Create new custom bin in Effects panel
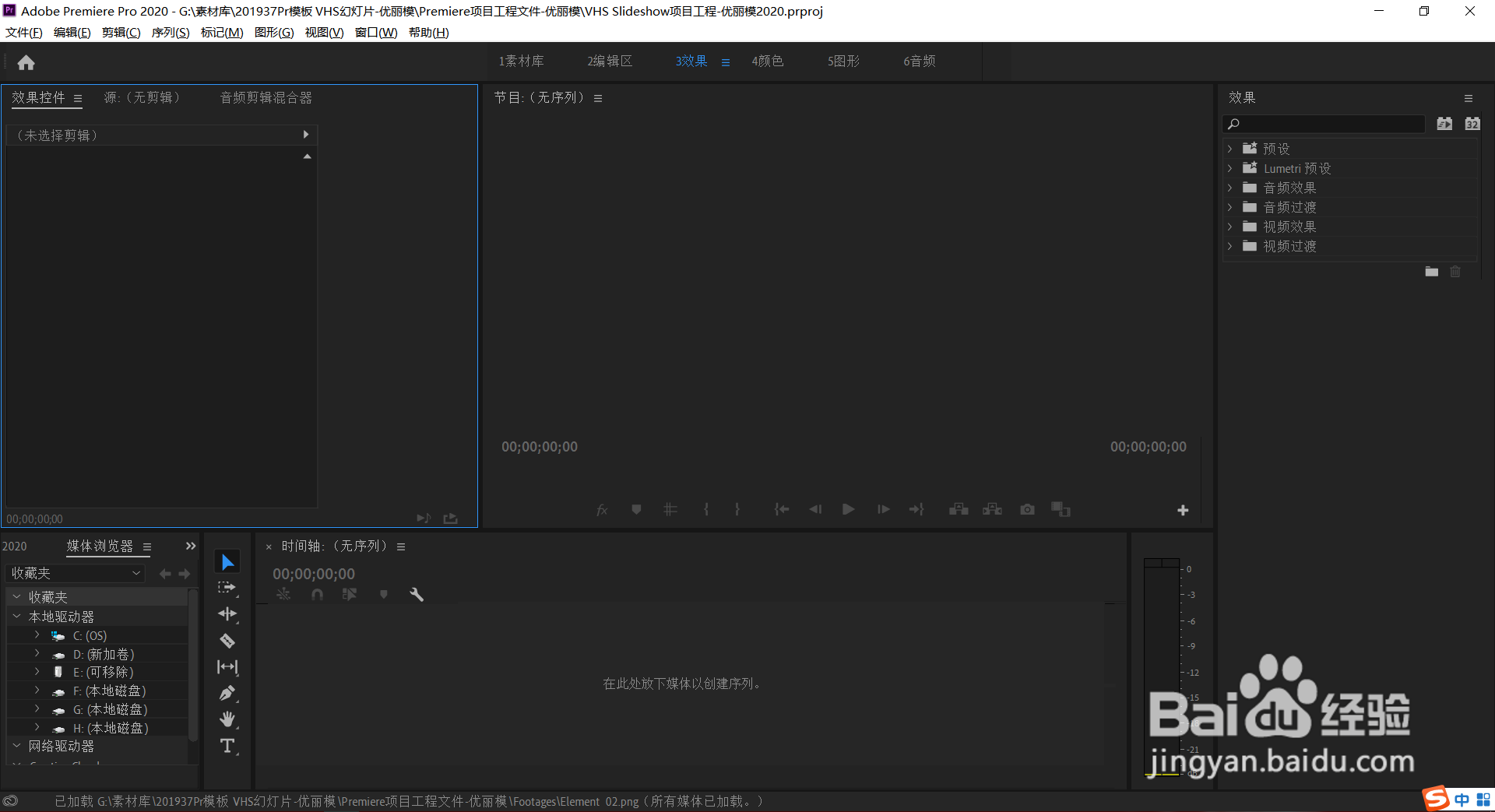Viewport: 1495px width, 812px height. (x=1431, y=272)
